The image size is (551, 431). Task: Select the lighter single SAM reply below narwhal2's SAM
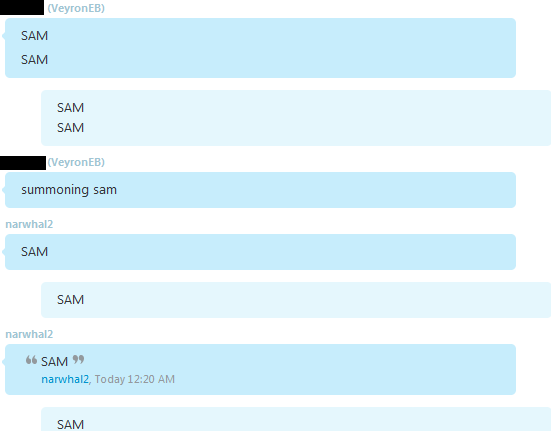tap(296, 300)
